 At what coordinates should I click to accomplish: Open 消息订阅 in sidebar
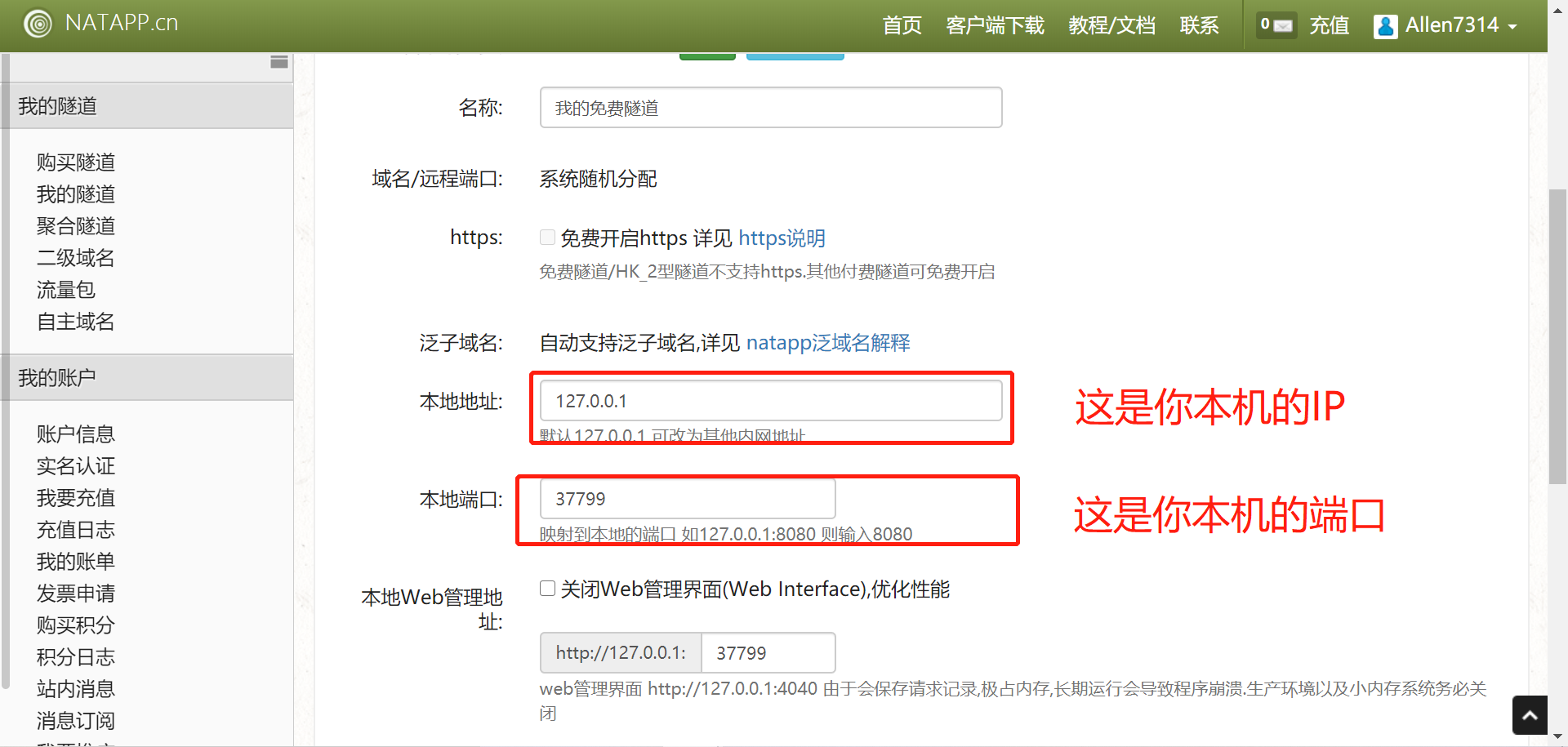click(x=76, y=721)
